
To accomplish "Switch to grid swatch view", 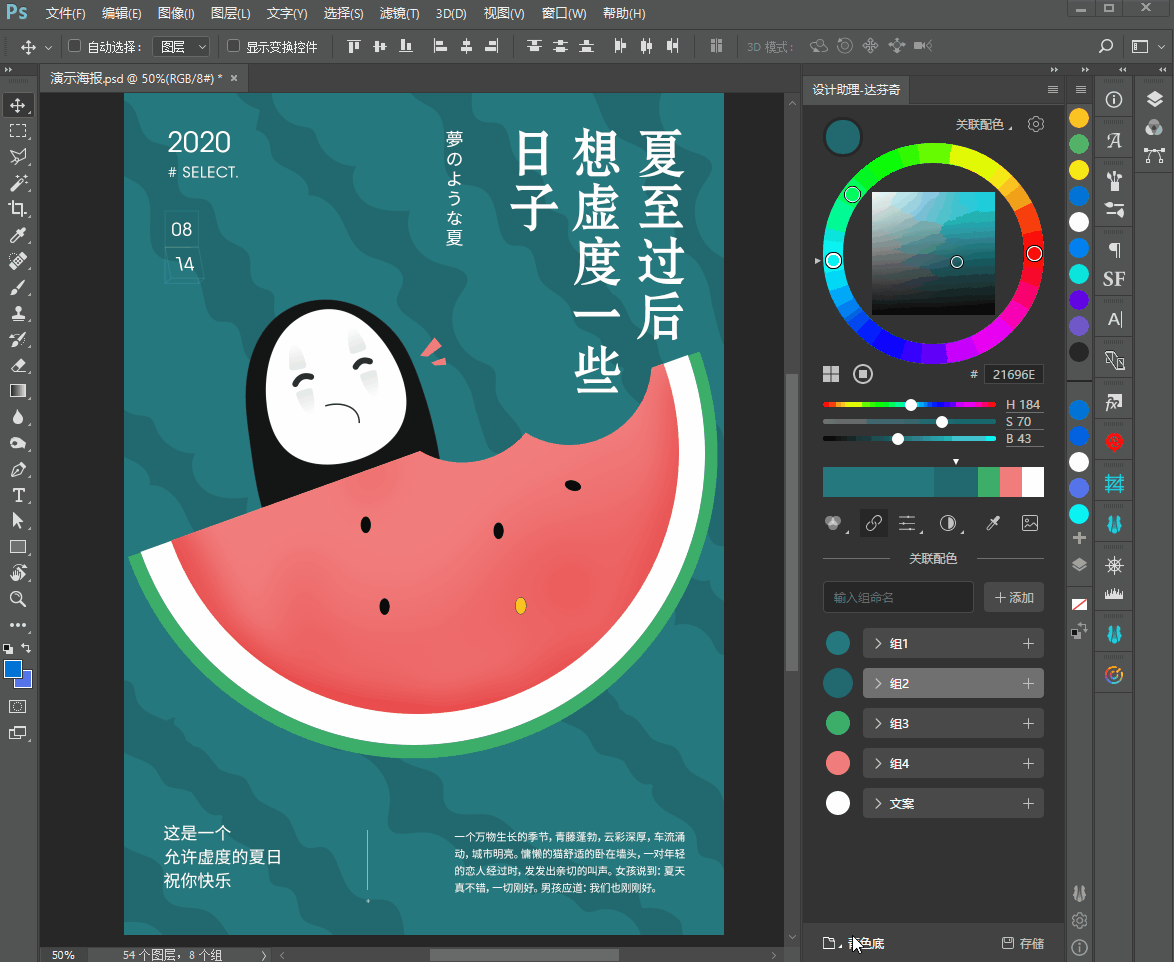I will coord(831,374).
